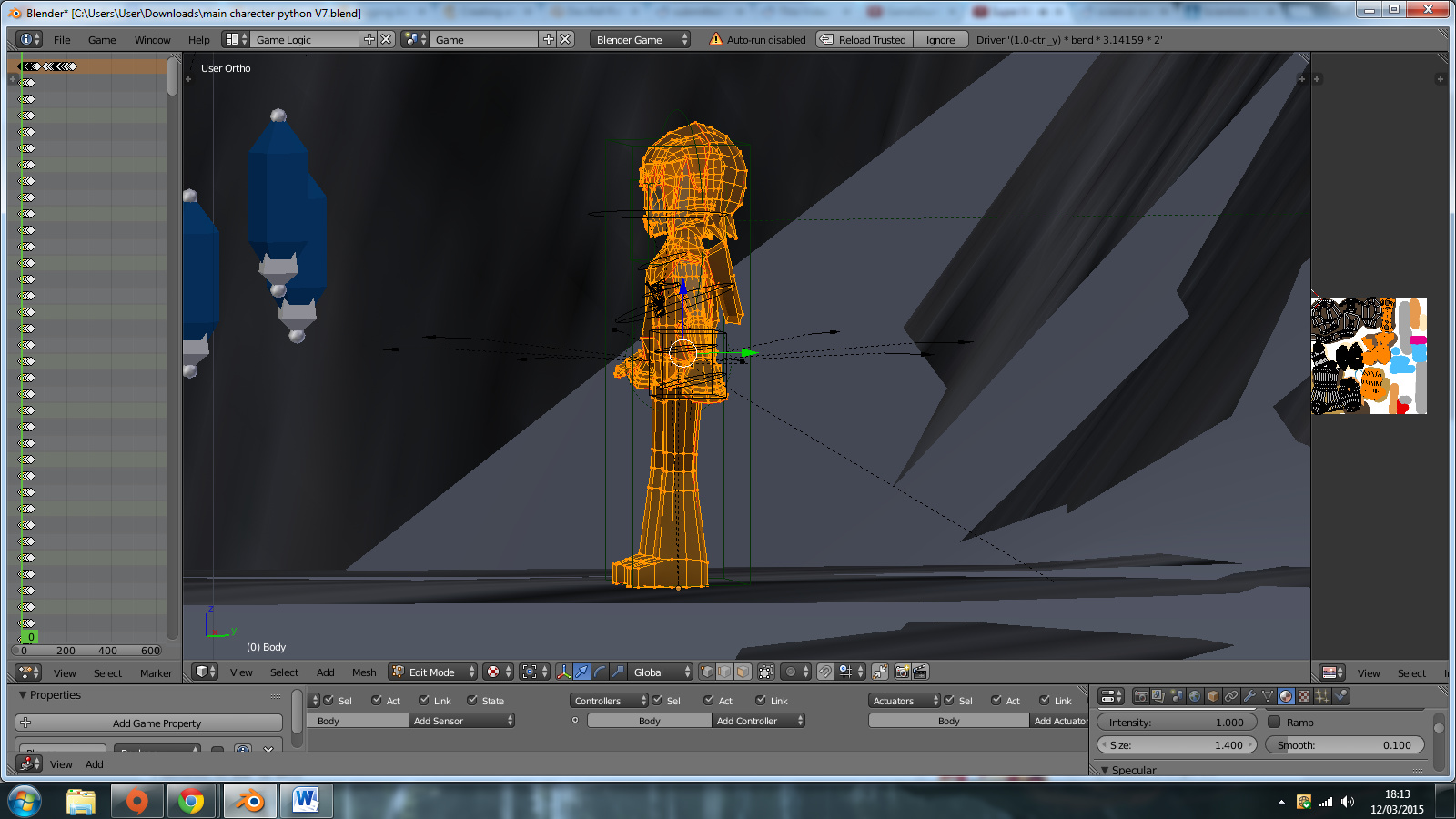
Task: Toggle Sensors Sel checkbox
Action: coord(329,700)
